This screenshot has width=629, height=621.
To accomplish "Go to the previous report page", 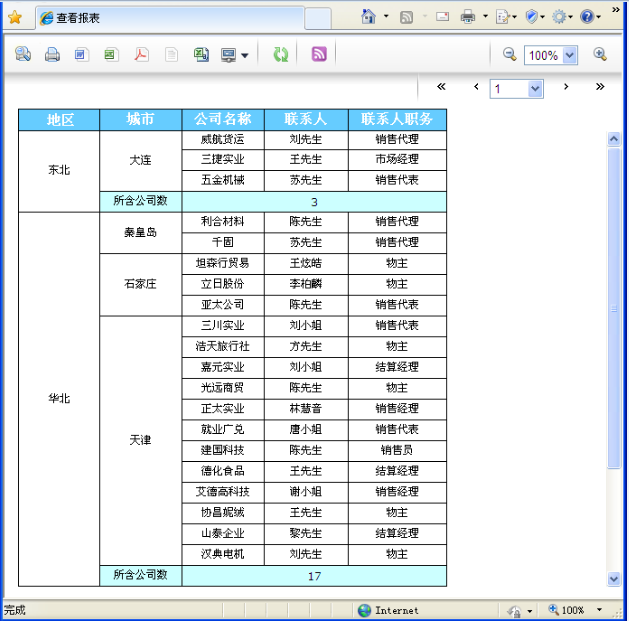I will pyautogui.click(x=476, y=86).
